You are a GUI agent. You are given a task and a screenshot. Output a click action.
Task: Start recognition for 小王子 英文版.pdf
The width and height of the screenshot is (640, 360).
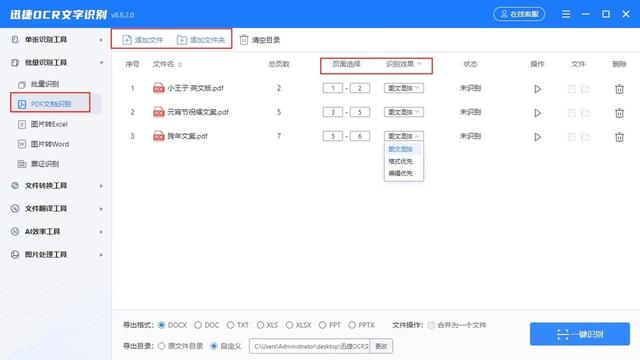click(538, 89)
